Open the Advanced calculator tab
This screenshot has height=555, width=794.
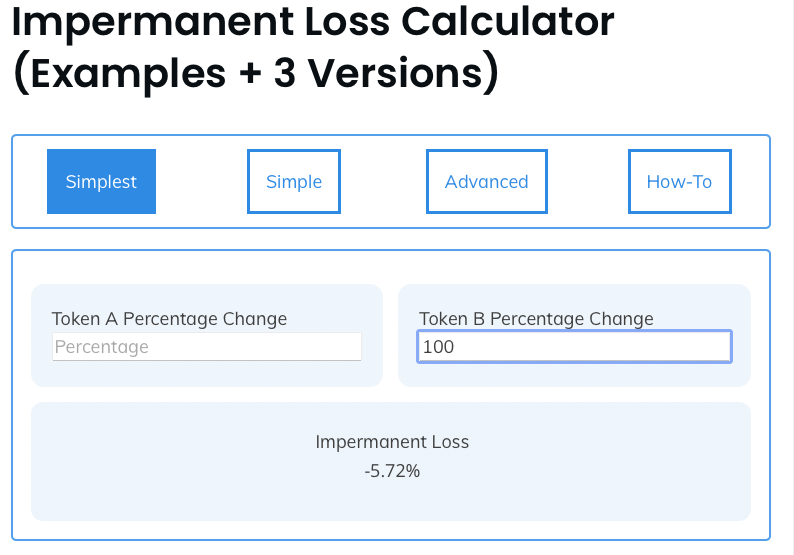(x=486, y=181)
